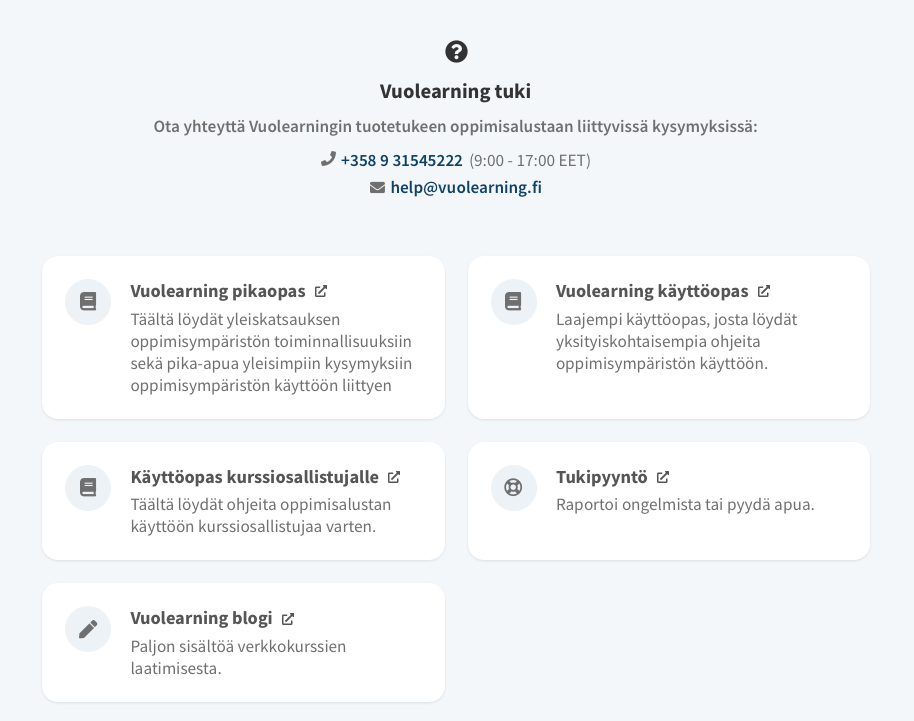Click the pencil icon for Vuolearning blogi
Screen dimensions: 914x721
coord(88,629)
